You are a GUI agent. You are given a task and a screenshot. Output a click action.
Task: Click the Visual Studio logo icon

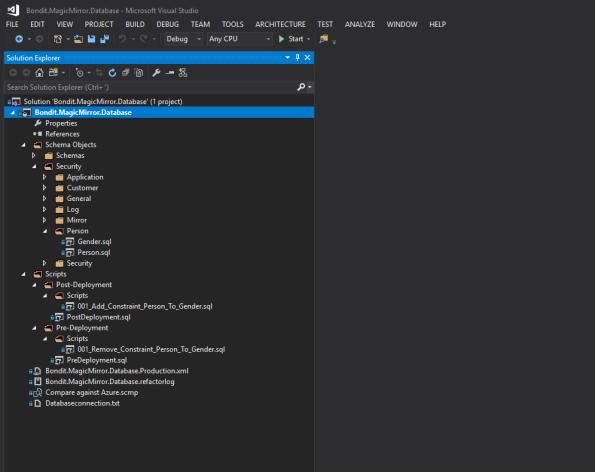coord(14,10)
